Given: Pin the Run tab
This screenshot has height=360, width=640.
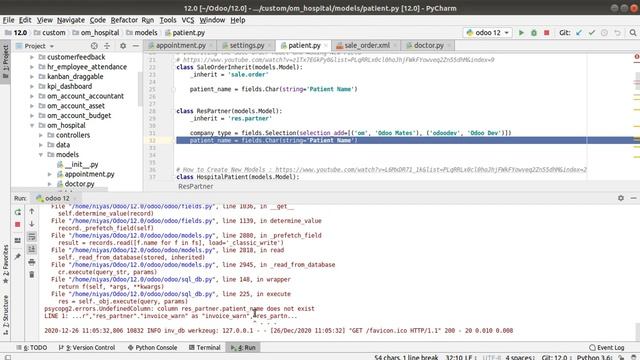Looking at the screenshot, I should [18, 257].
